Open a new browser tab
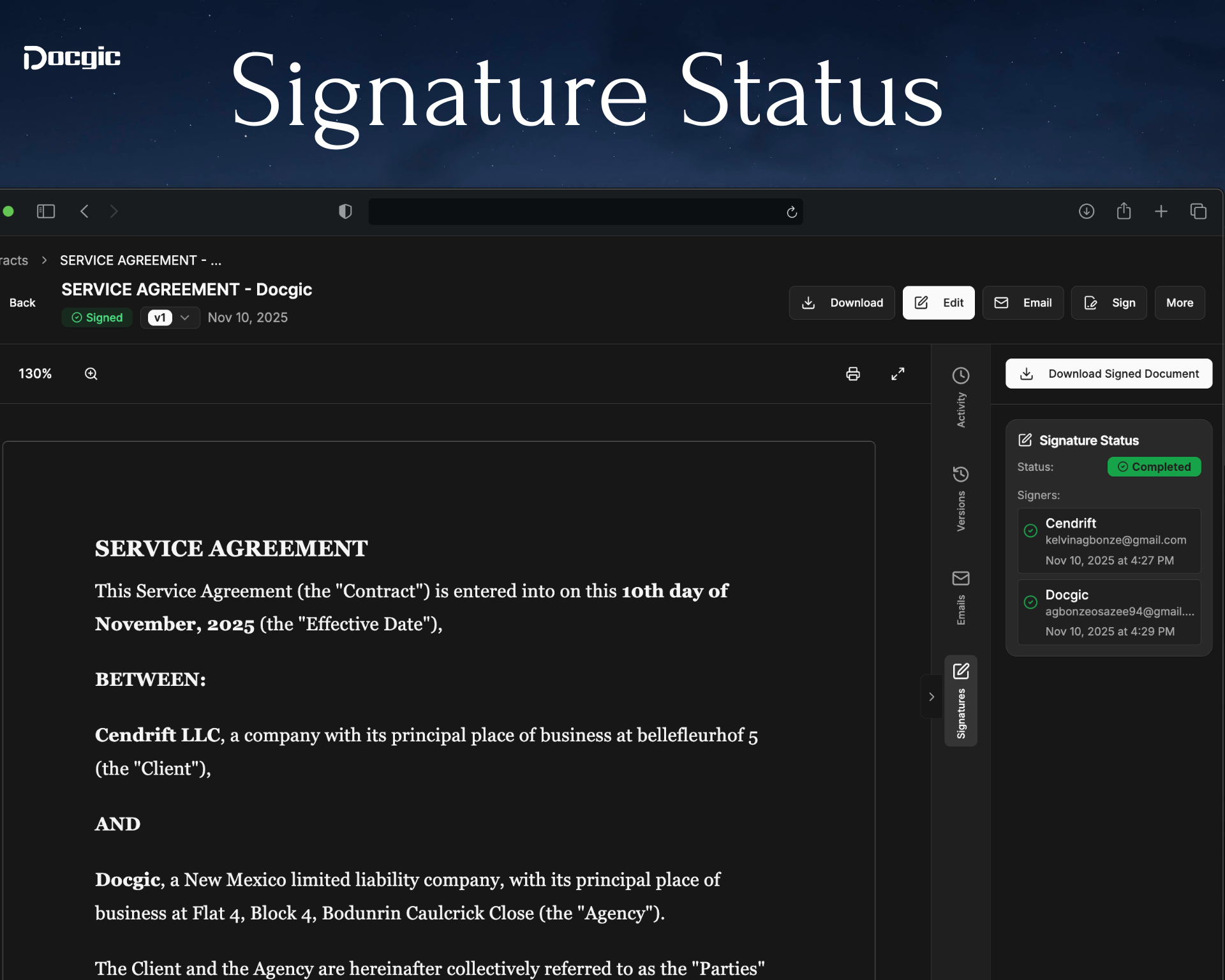 (1161, 211)
